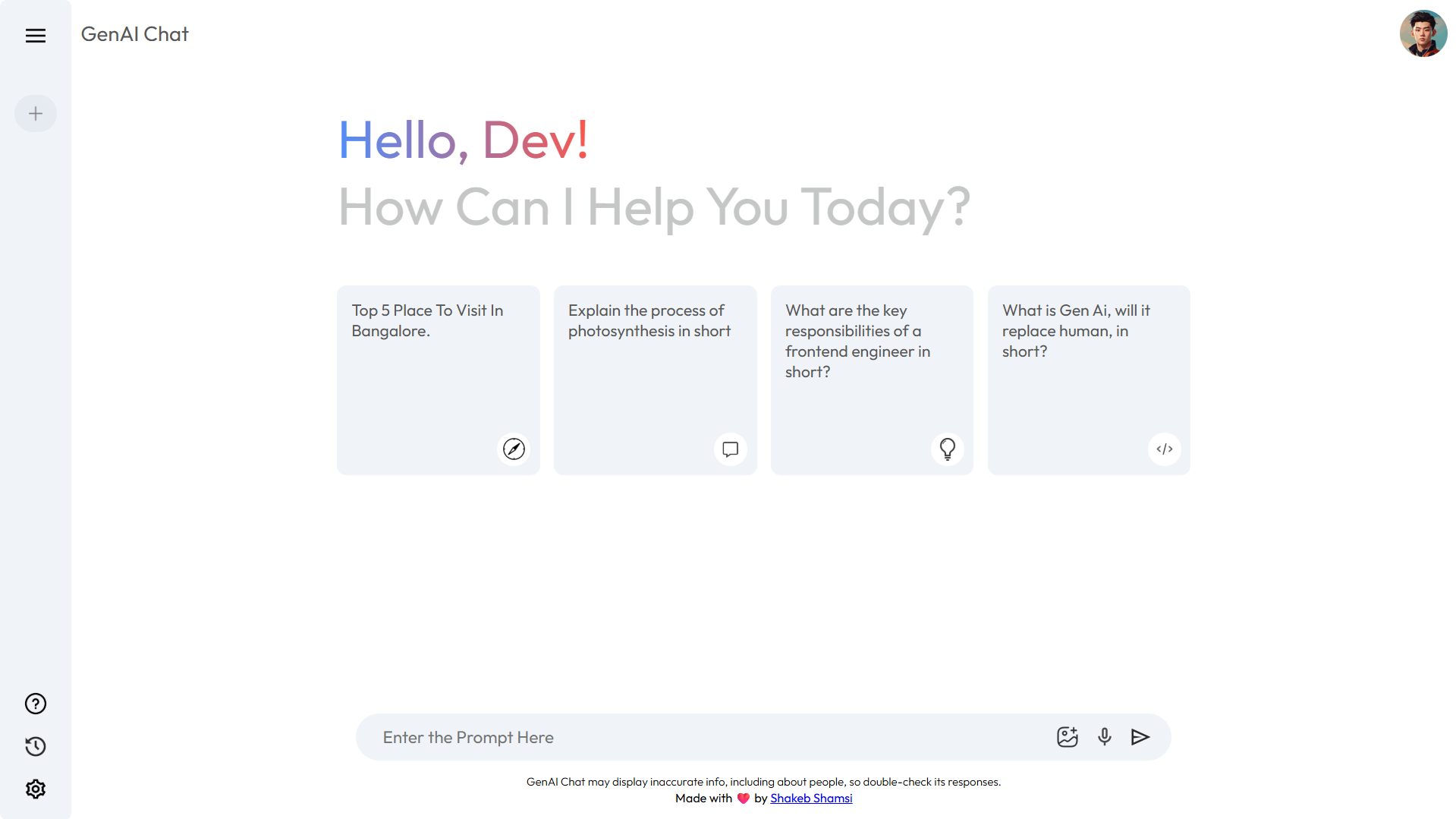Select the What is Gen Ai card
This screenshot has height=819, width=1456.
click(x=1089, y=380)
